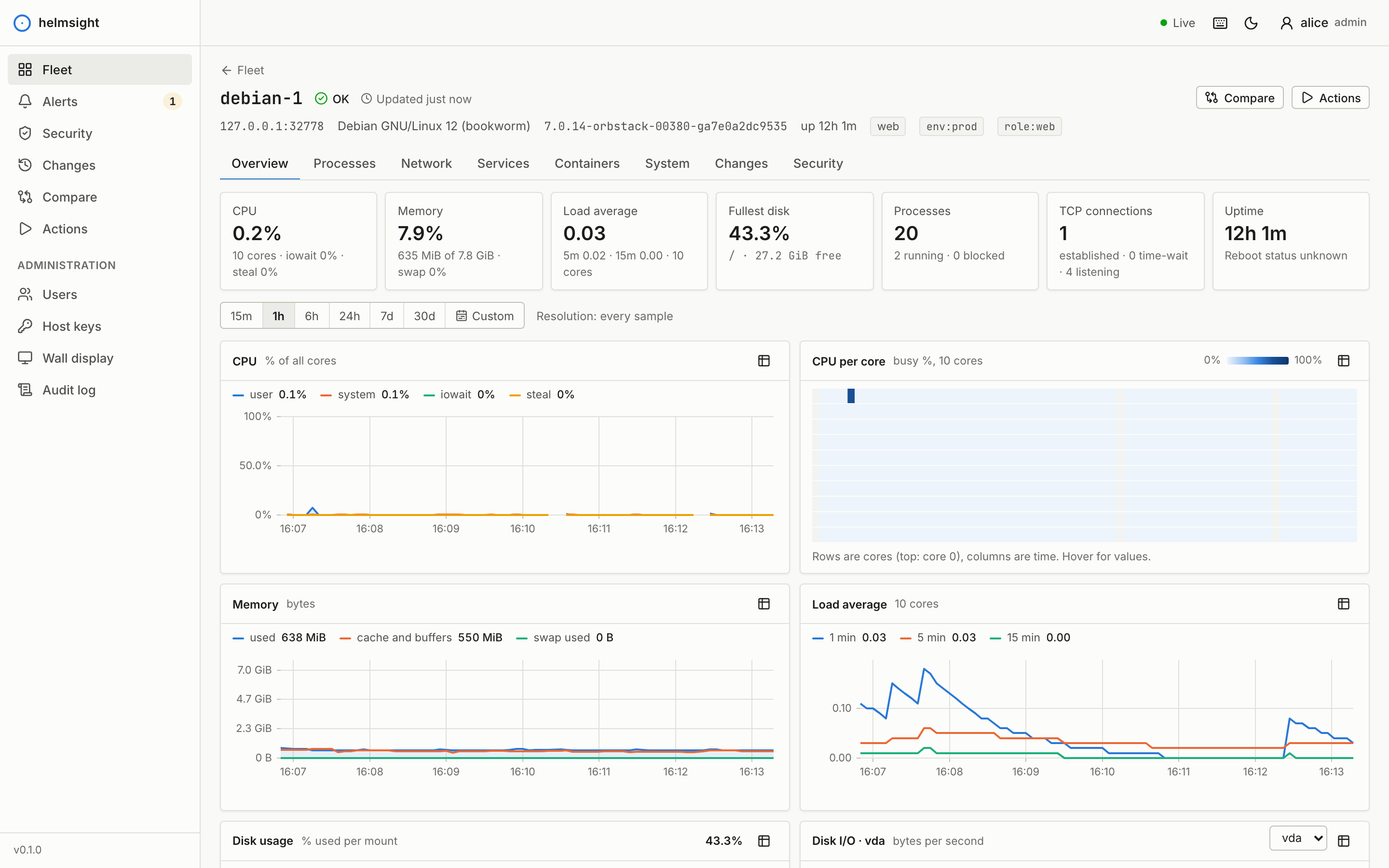Image resolution: width=1389 pixels, height=868 pixels.
Task: Select the 1h time range
Action: (278, 316)
